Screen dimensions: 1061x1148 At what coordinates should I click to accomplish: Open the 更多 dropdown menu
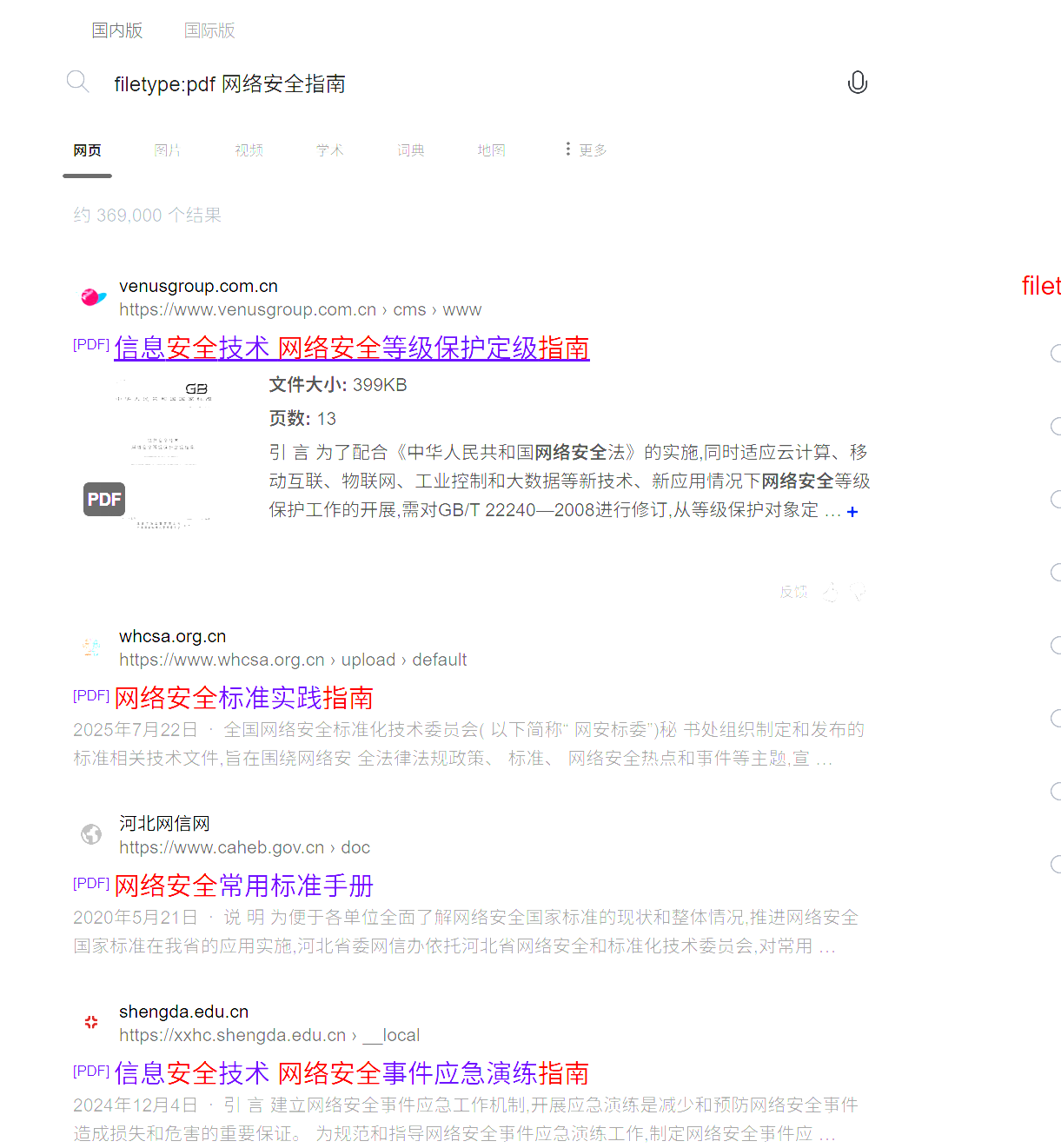584,149
